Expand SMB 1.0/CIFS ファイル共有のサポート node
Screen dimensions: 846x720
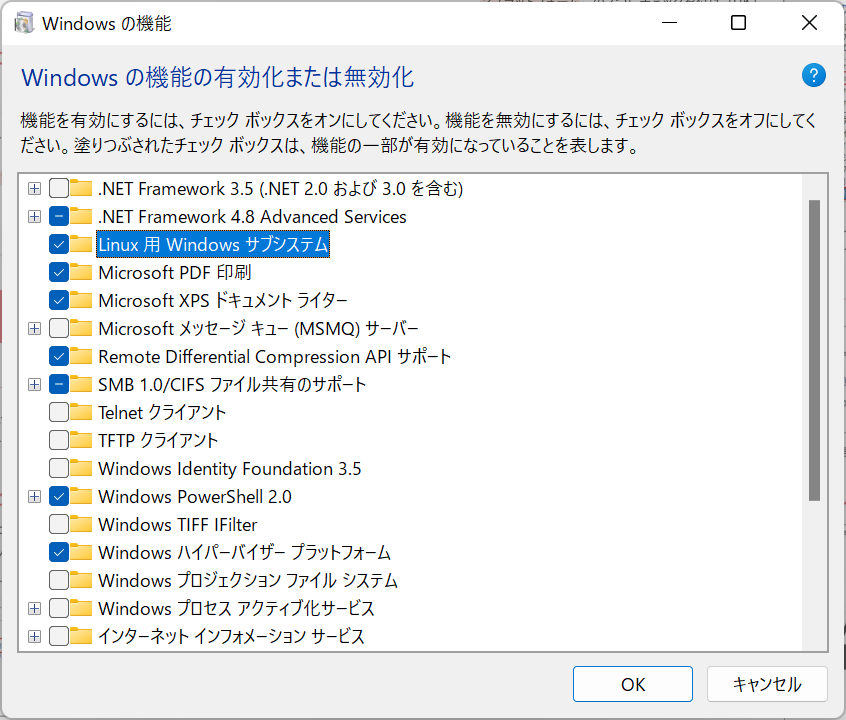point(35,384)
